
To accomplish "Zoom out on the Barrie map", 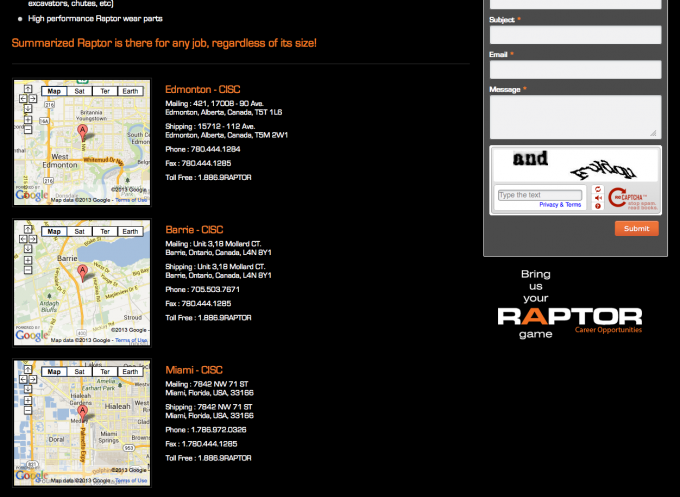I will 27,270.
